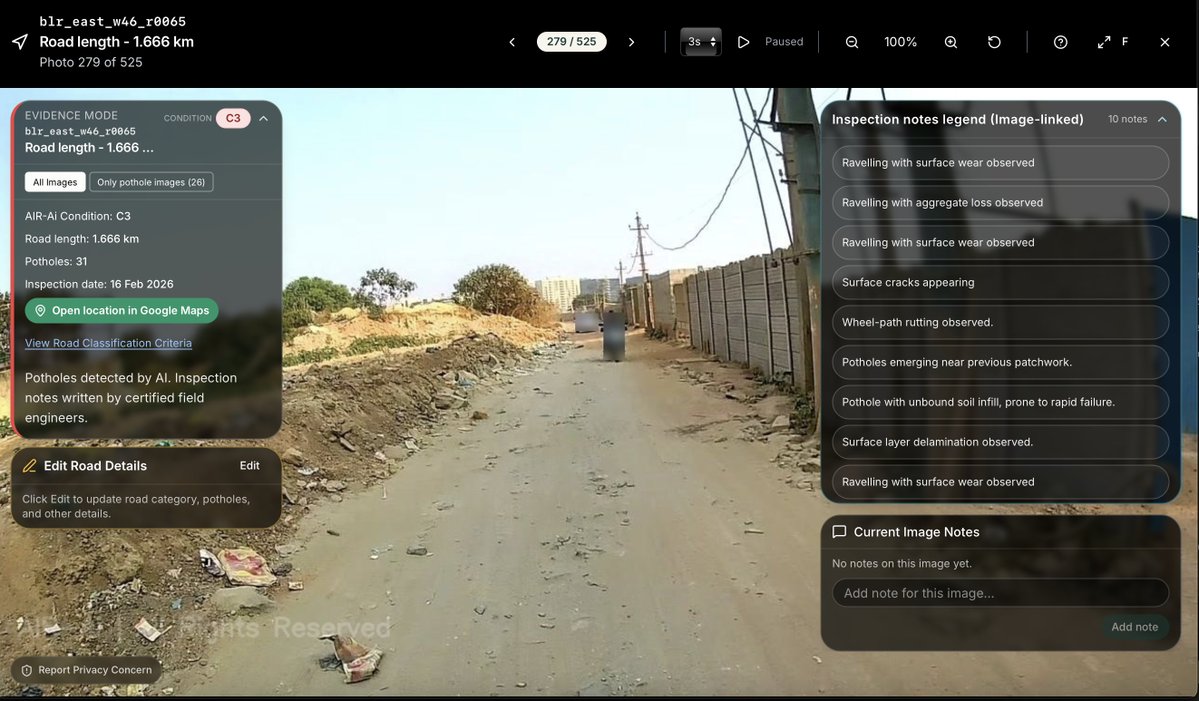Viewport: 1199px width, 701px height.
Task: Select Potholes emerging near previous patchwork note
Action: coord(1000,362)
